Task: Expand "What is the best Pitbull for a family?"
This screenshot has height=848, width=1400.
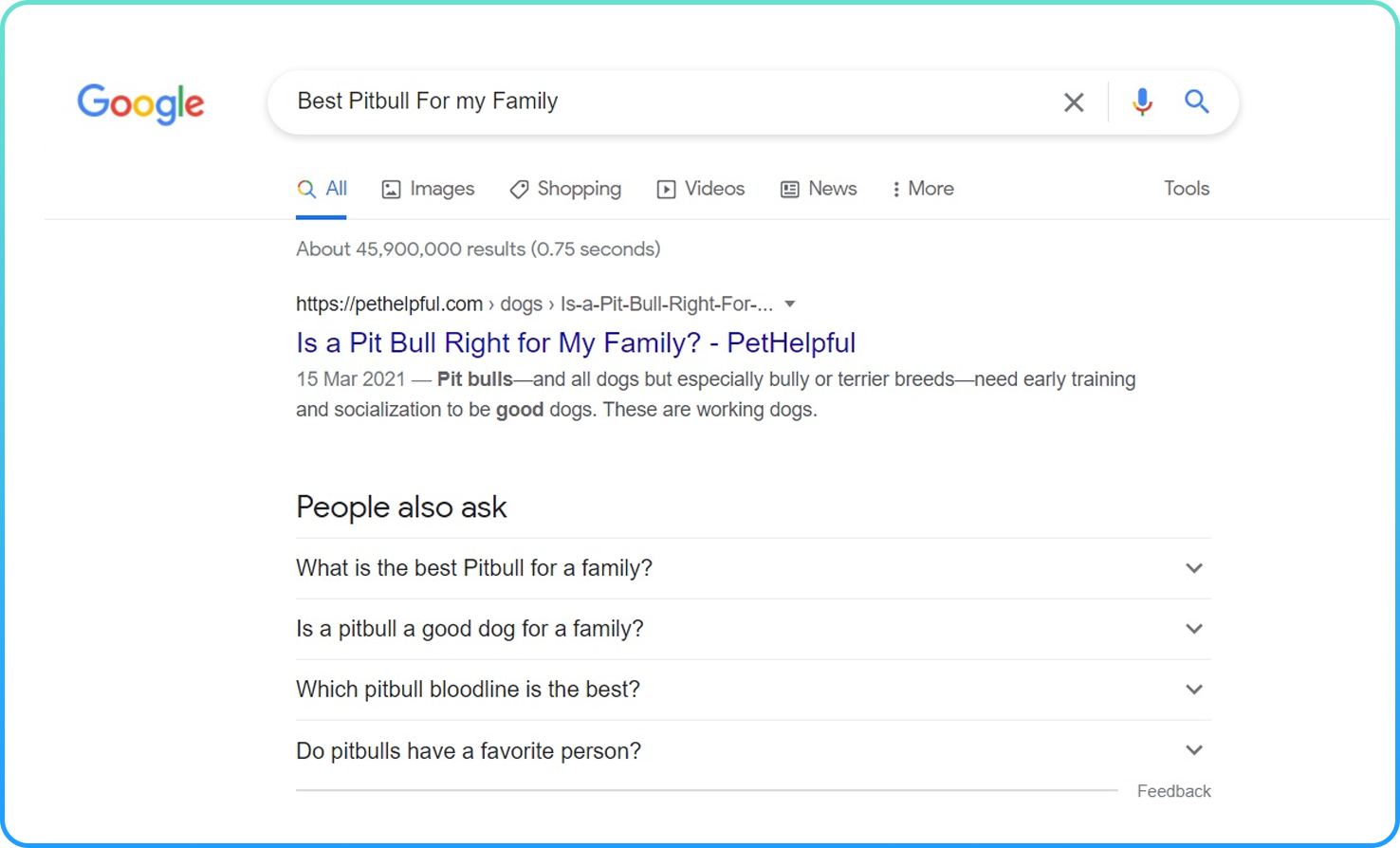Action: click(x=1193, y=568)
